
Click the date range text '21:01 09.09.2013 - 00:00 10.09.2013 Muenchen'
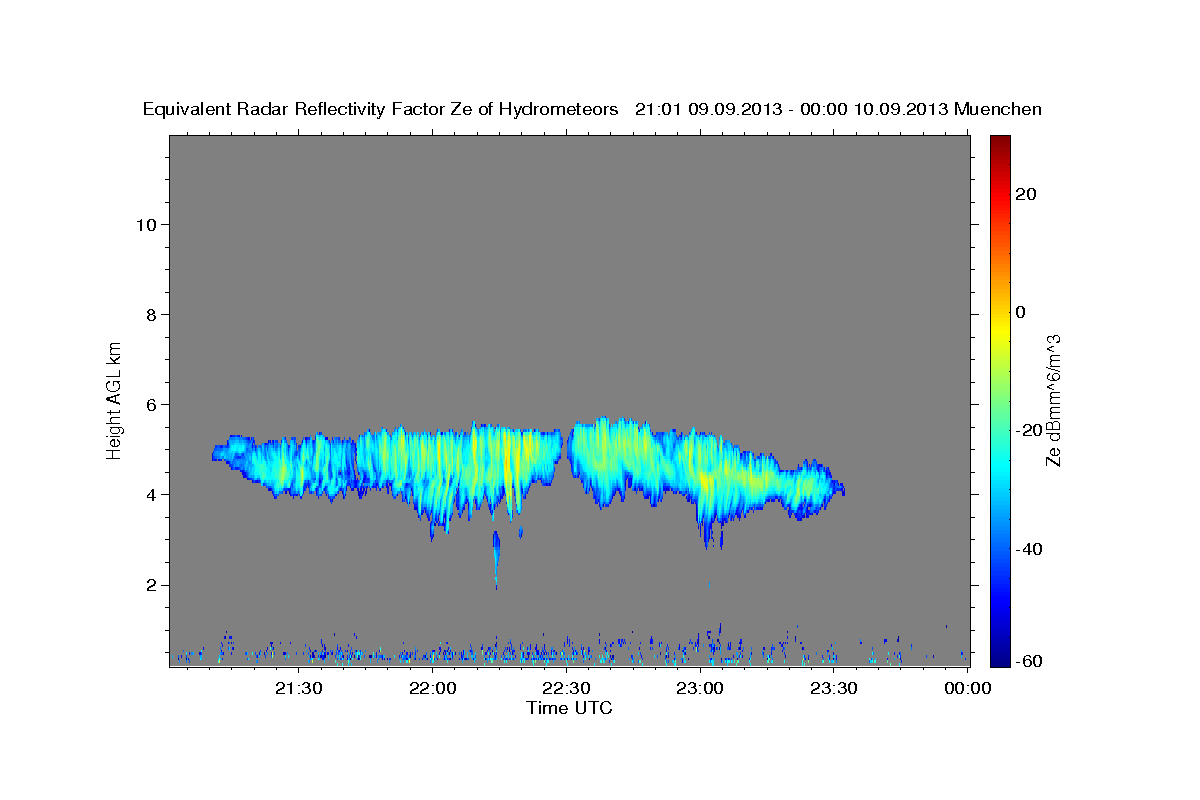tap(839, 109)
